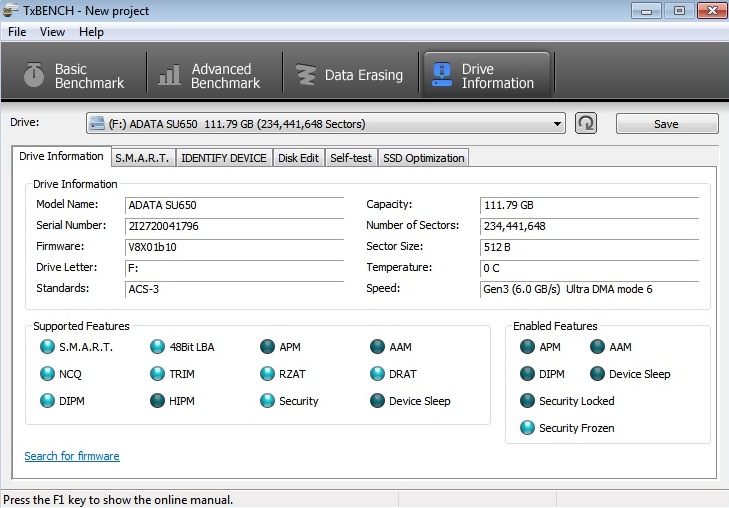Click the S.M.A.R.T. supported feature indicator

coord(47,347)
